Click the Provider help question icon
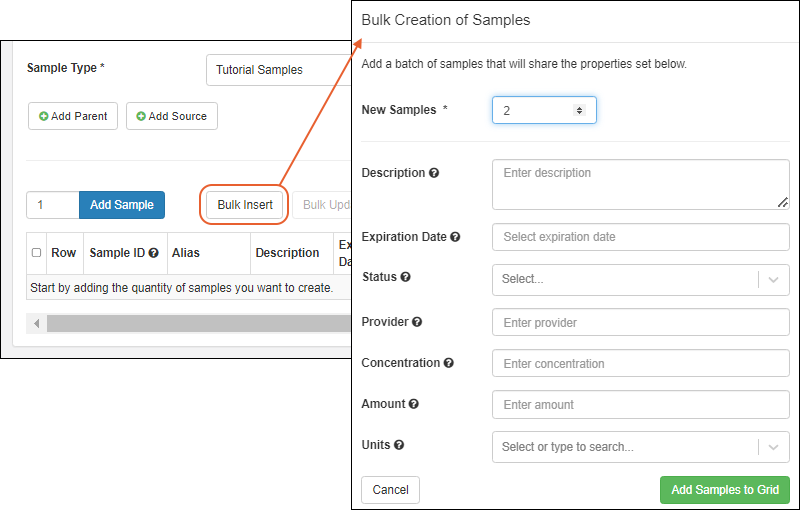This screenshot has width=800, height=510. [x=417, y=322]
